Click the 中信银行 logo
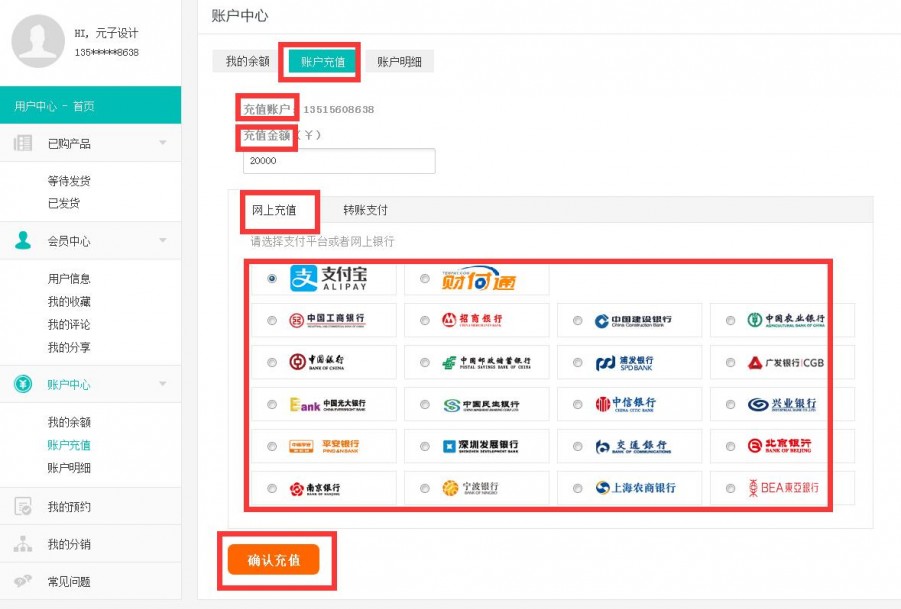Viewport: 901px width, 609px height. click(625, 404)
